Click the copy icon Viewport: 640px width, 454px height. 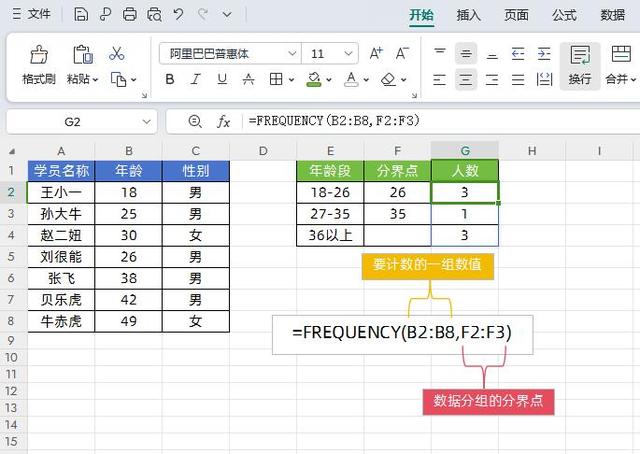[x=118, y=79]
